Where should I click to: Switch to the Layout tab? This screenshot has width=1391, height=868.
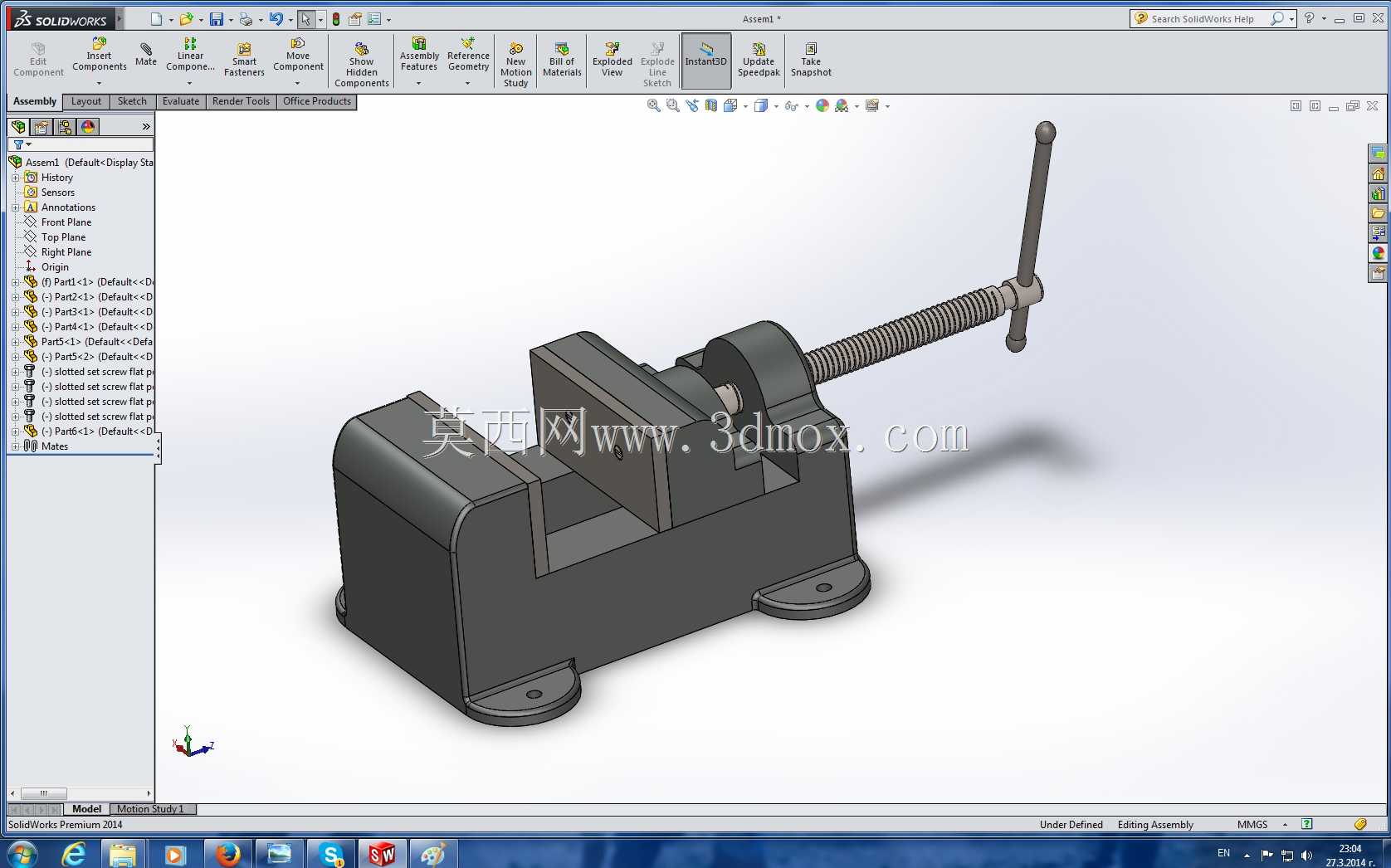click(86, 101)
